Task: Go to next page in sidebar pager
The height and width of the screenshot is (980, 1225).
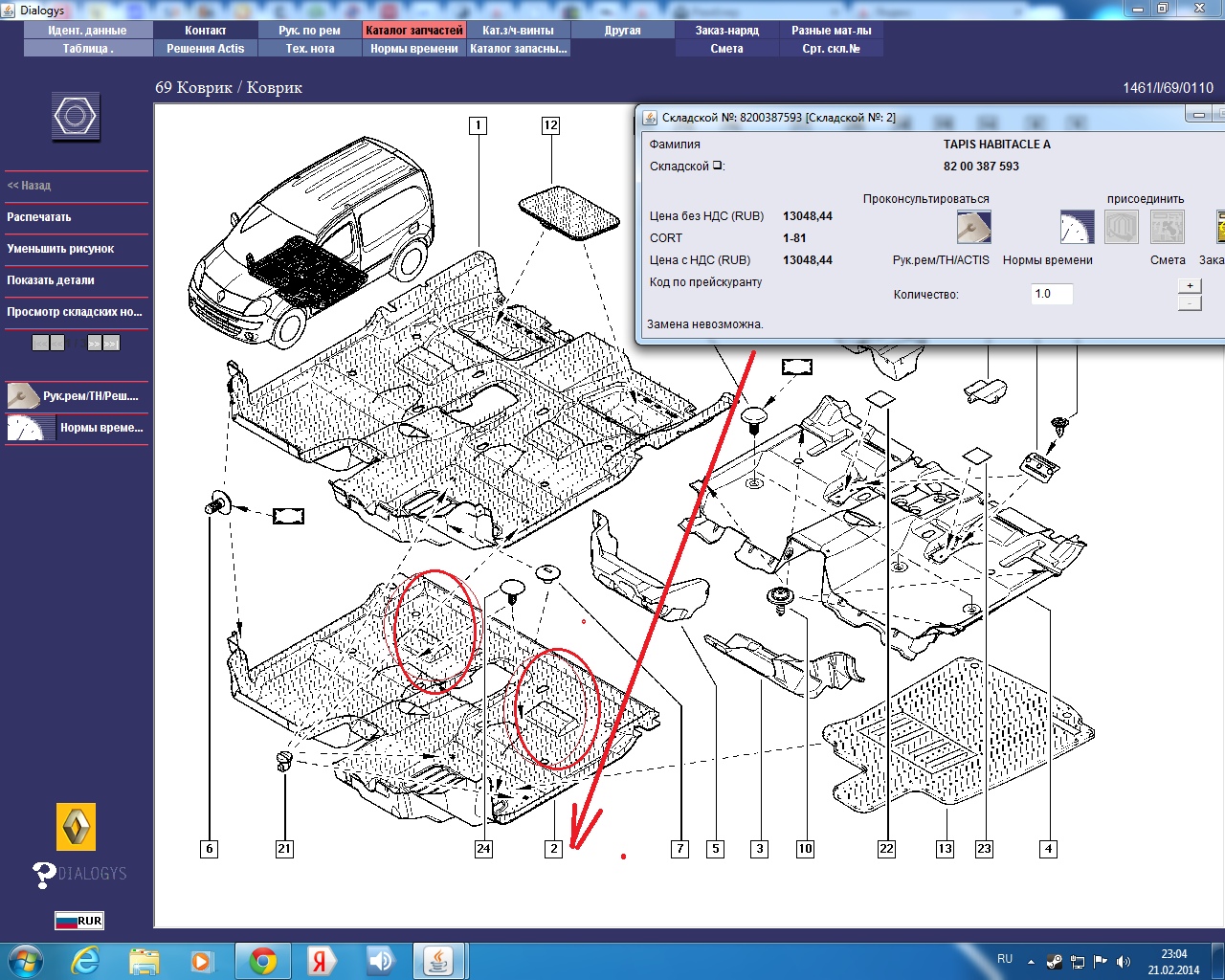Action: (x=95, y=343)
